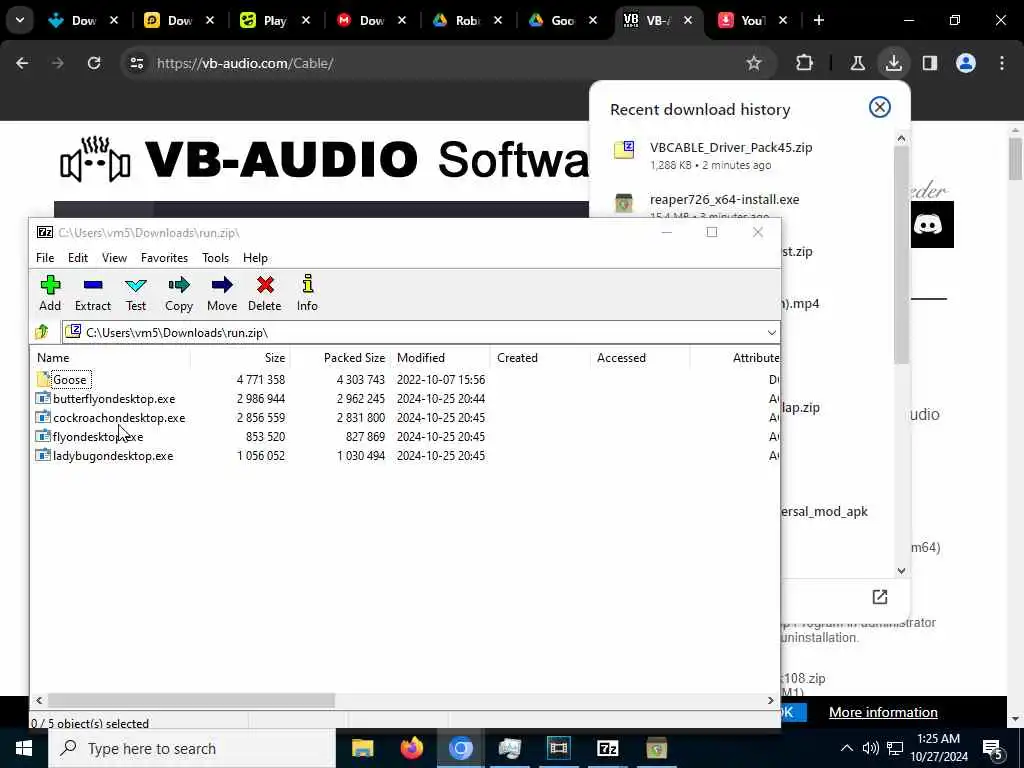Click the Add toolbar button in 7-Zip
The width and height of the screenshot is (1024, 768).
pos(50,293)
